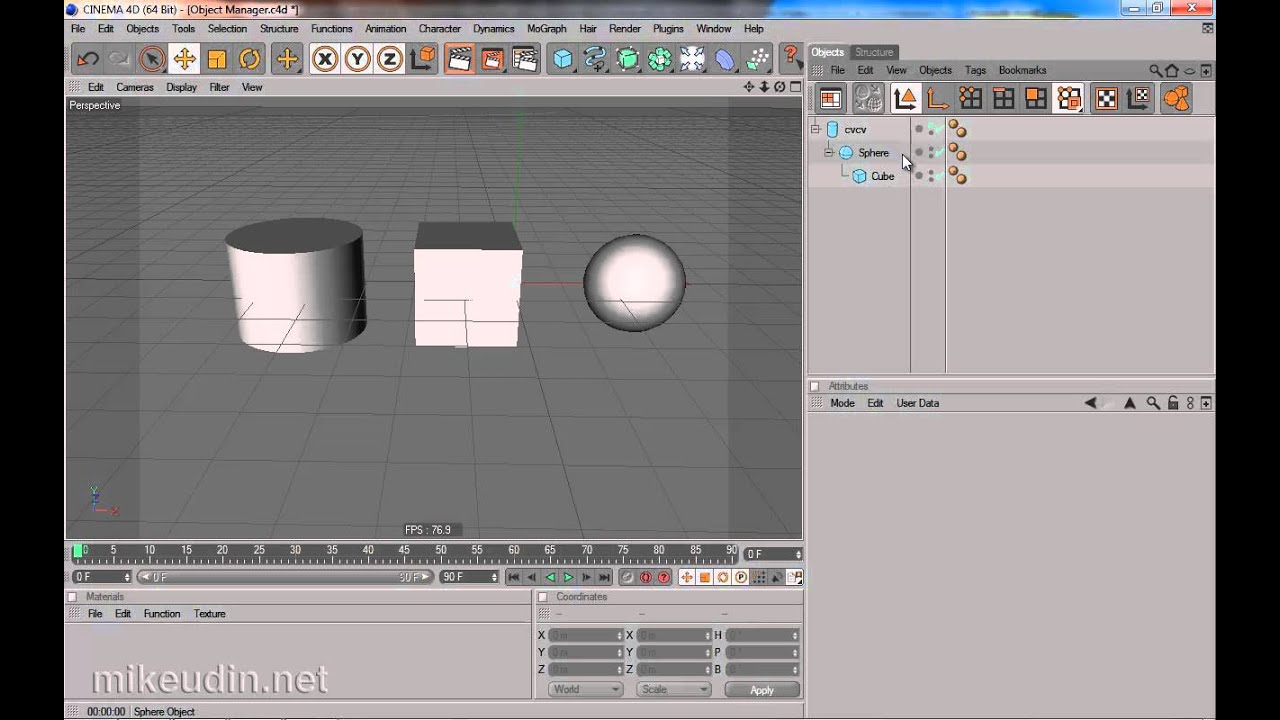Toggle Z axis lock

tap(390, 59)
